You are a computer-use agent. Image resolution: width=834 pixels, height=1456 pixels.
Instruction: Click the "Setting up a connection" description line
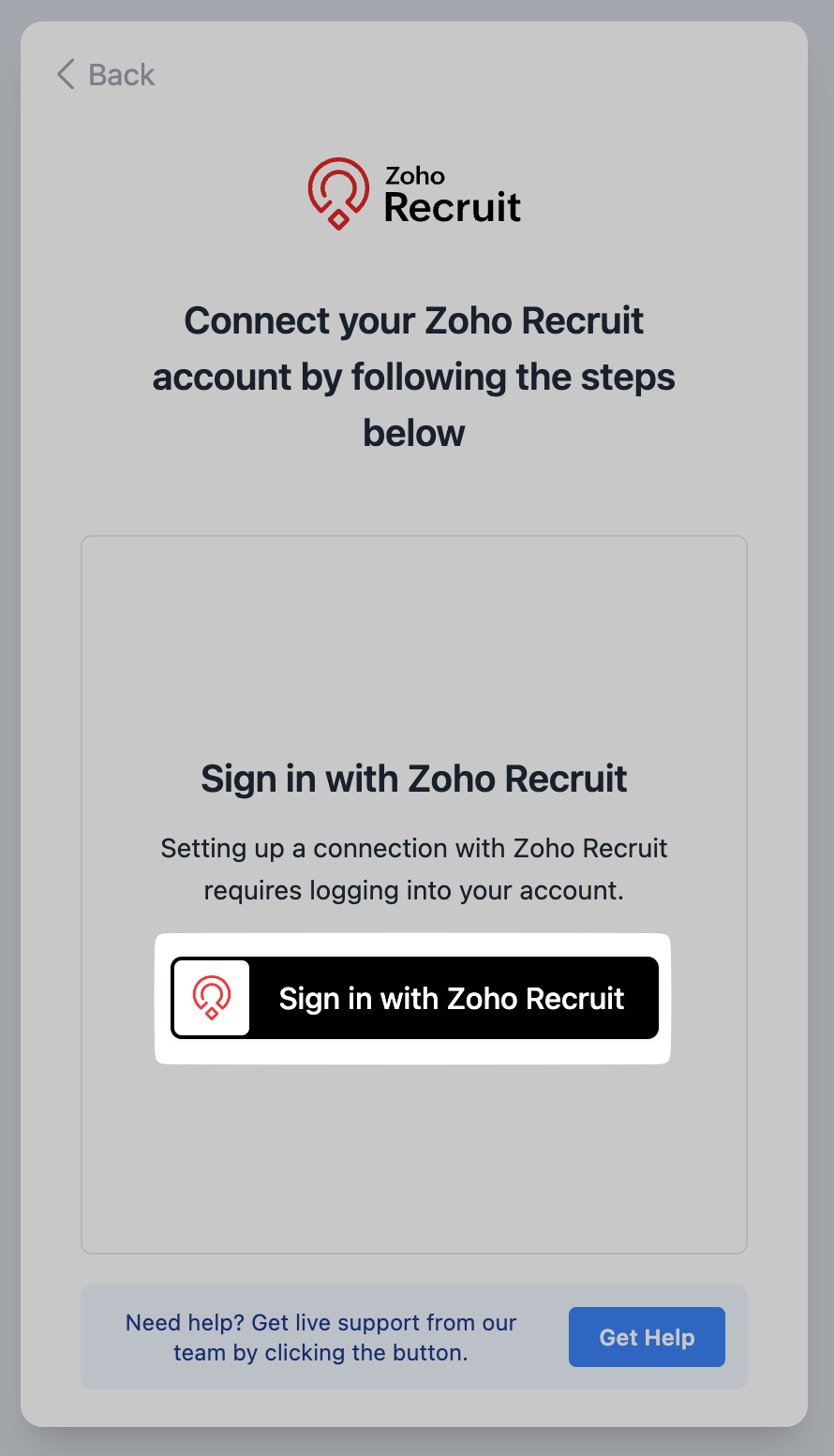tap(413, 849)
